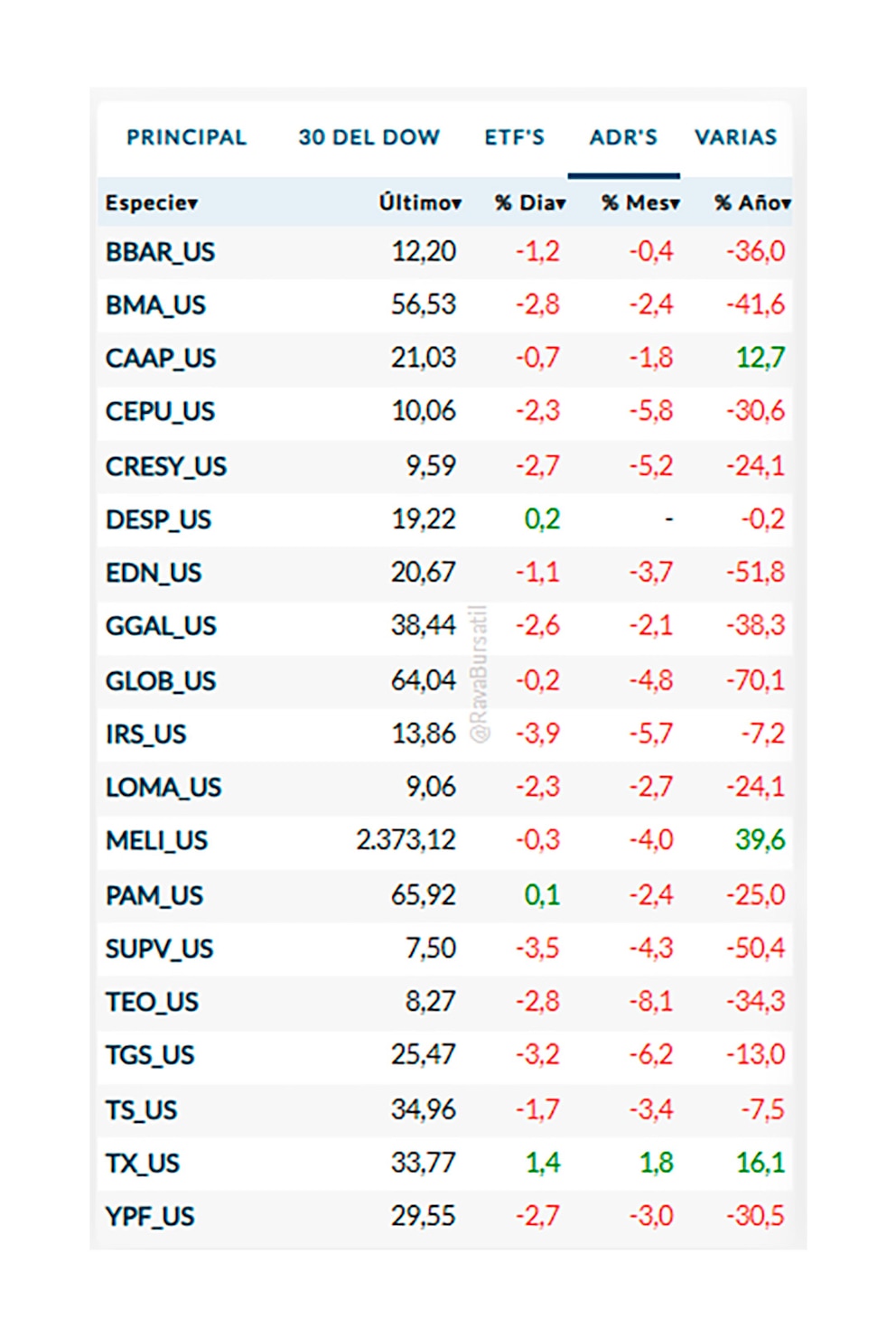
Task: Click the GGAL_US ticker symbol
Action: click(x=161, y=626)
